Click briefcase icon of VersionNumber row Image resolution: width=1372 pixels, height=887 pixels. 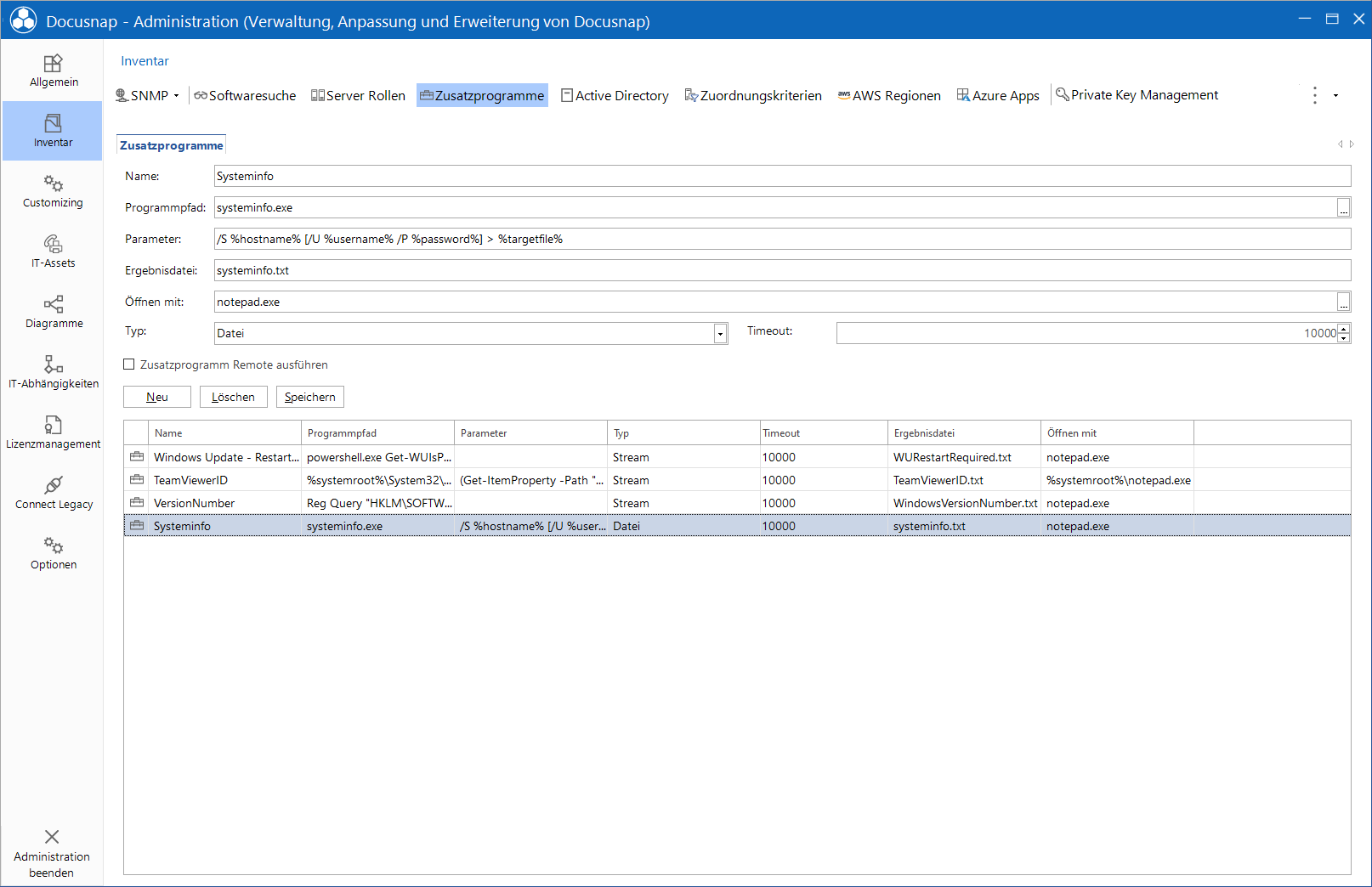pyautogui.click(x=136, y=503)
